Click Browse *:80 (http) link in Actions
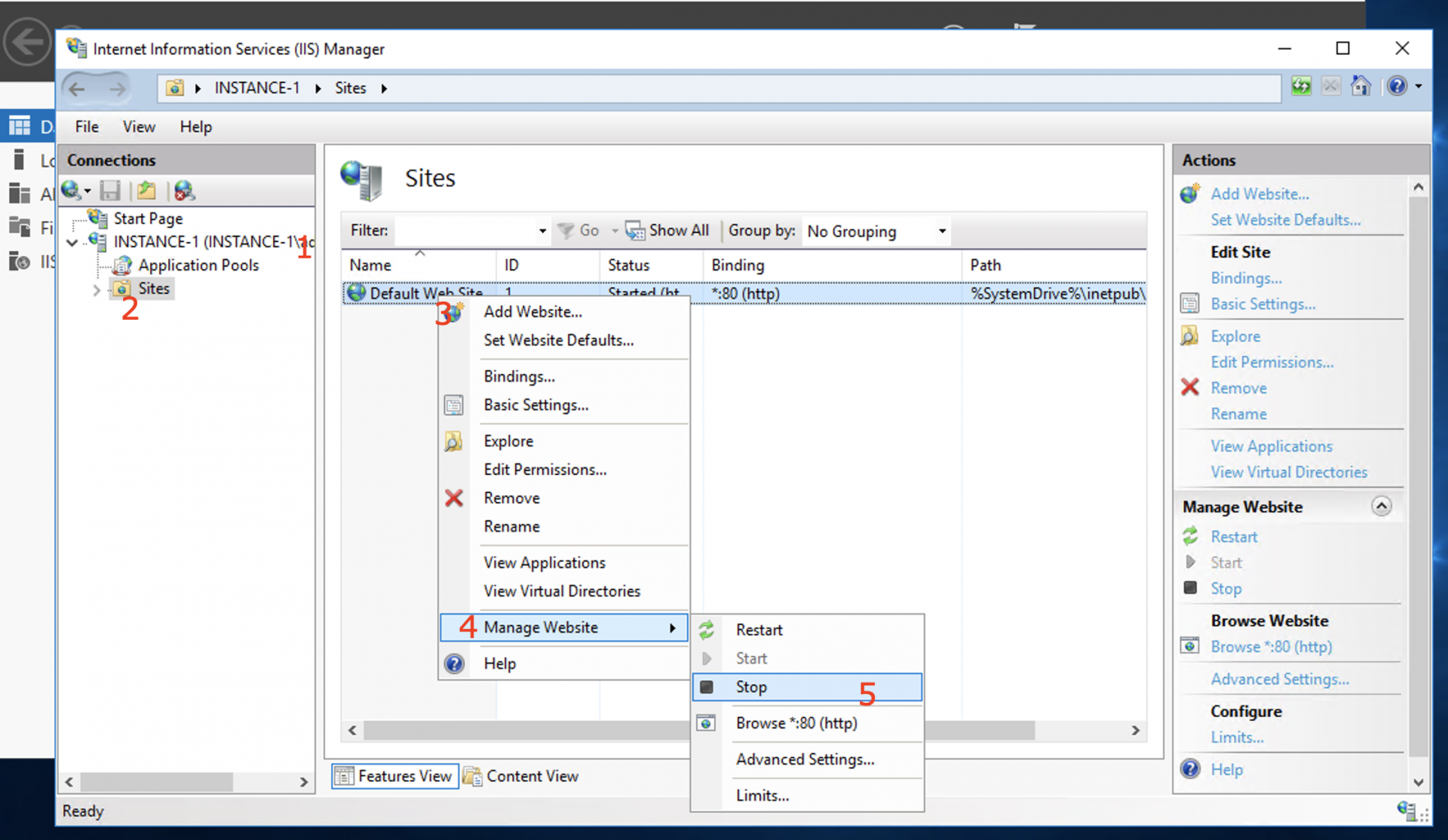The image size is (1448, 840). [x=1272, y=647]
